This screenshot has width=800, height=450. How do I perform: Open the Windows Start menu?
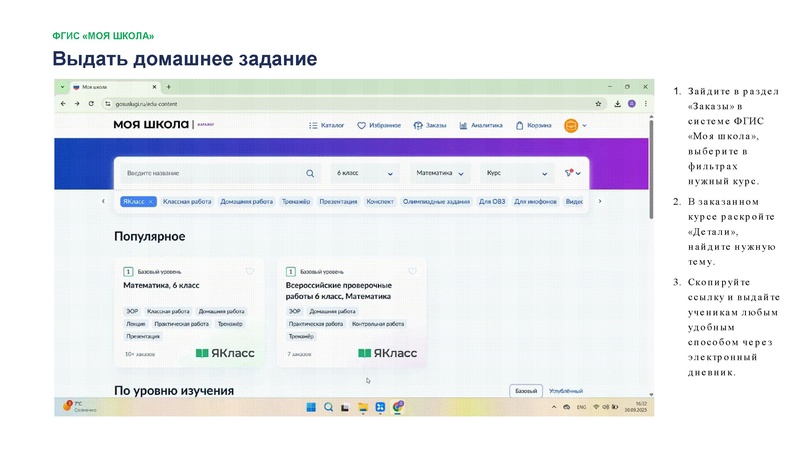pos(311,407)
